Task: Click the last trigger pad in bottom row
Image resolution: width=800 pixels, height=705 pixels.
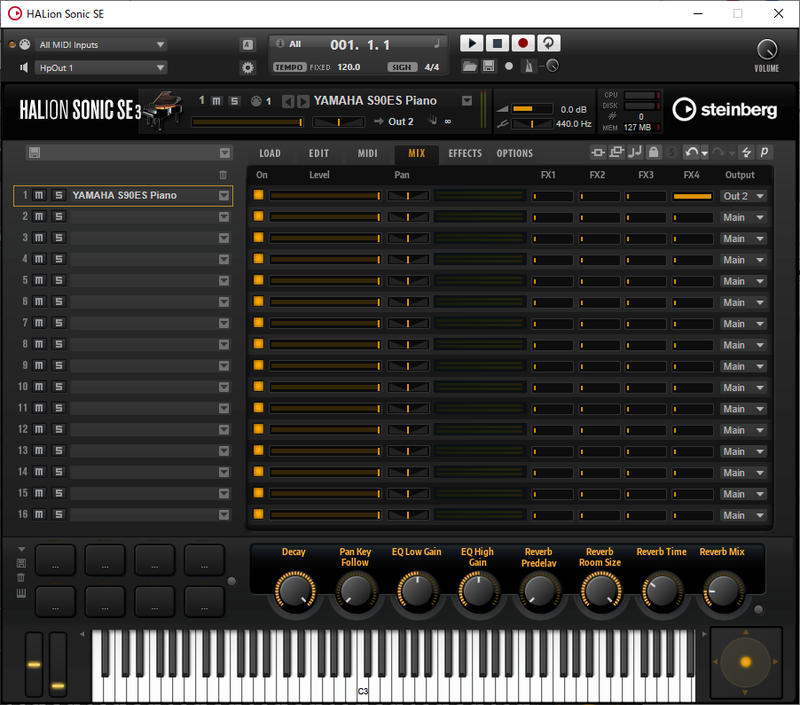Action: (x=204, y=602)
